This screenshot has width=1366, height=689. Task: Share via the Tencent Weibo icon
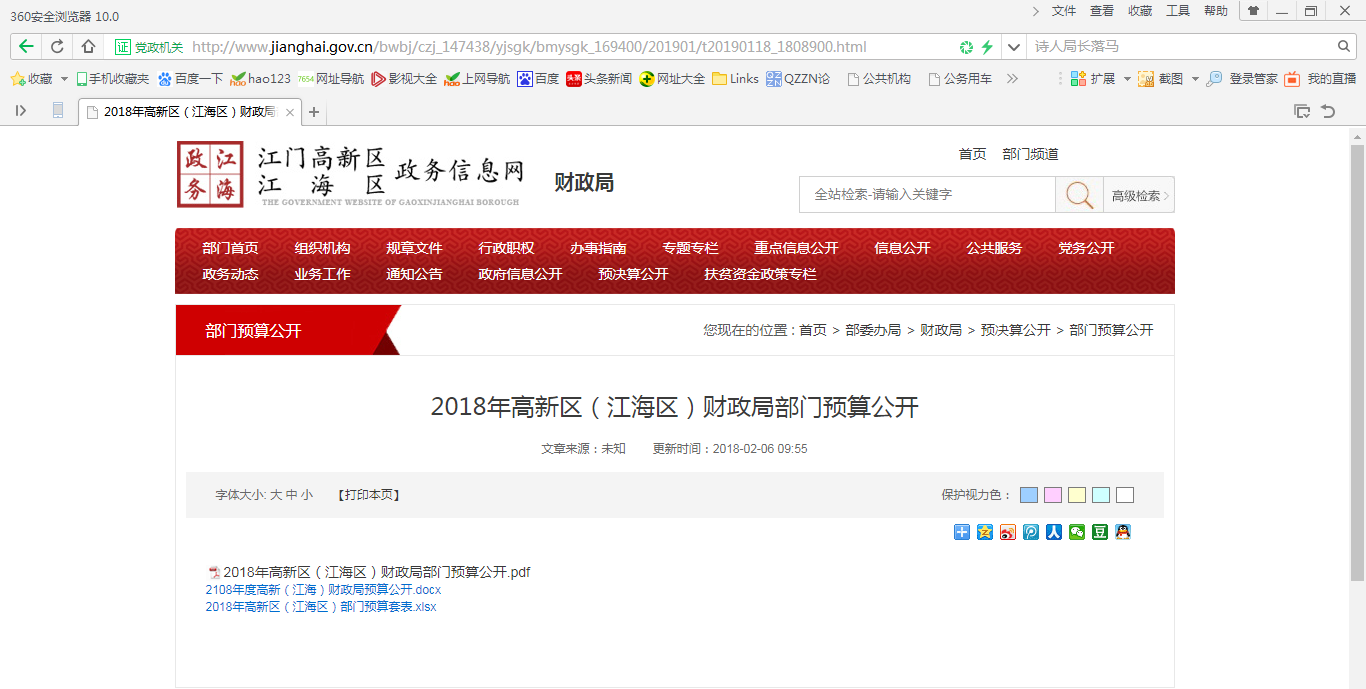[1031, 532]
